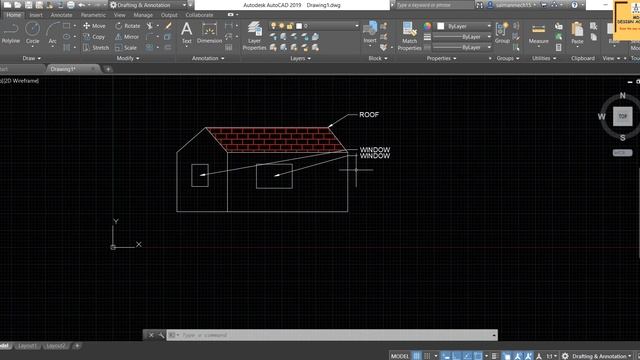The width and height of the screenshot is (640, 360).
Task: Click the Copy tool
Action: point(94,37)
